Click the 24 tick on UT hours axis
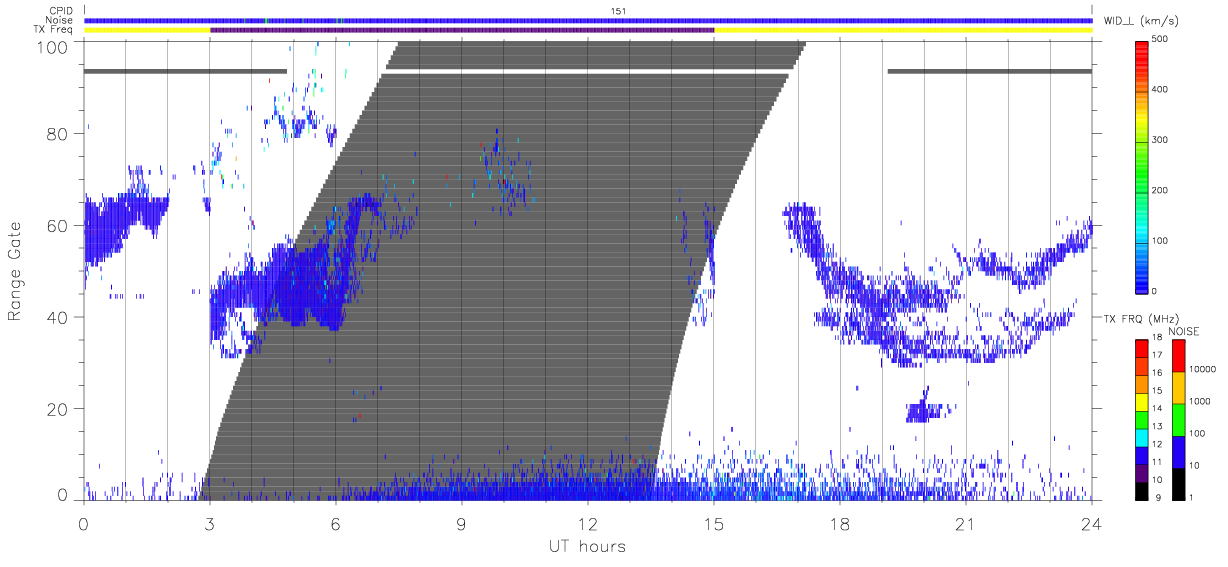This screenshot has height=567, width=1228. pyautogui.click(x=1091, y=523)
